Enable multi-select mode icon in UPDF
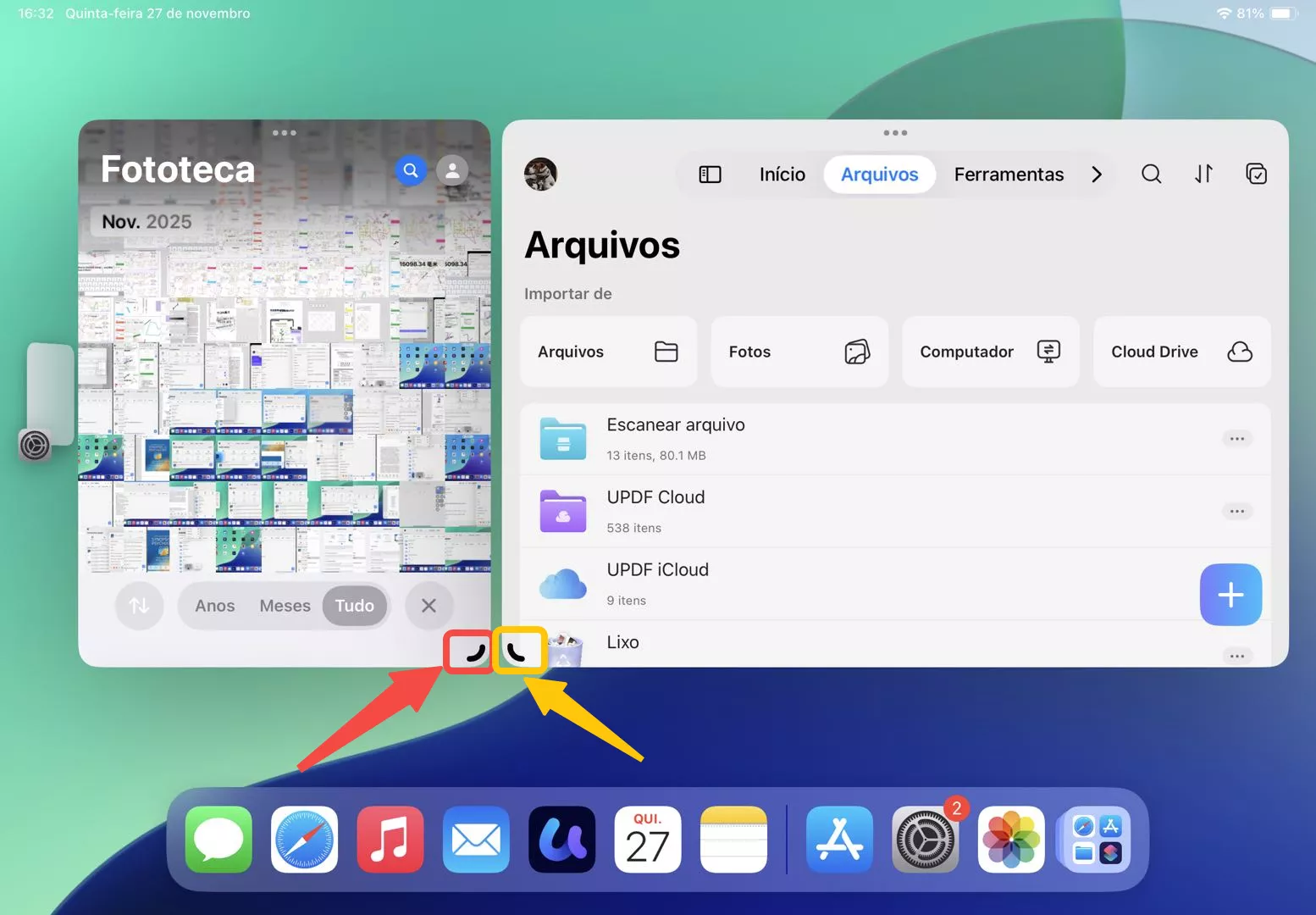The image size is (1316, 915). click(x=1257, y=174)
